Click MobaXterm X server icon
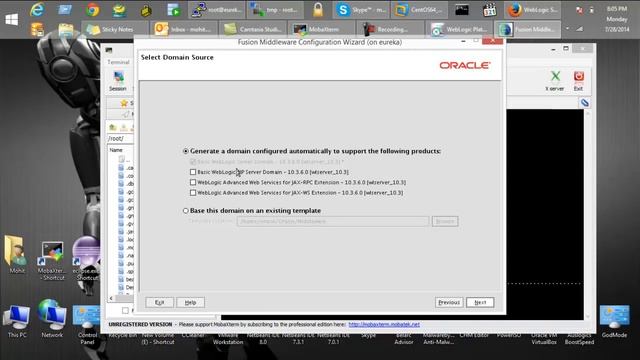640x360 pixels. [554, 80]
